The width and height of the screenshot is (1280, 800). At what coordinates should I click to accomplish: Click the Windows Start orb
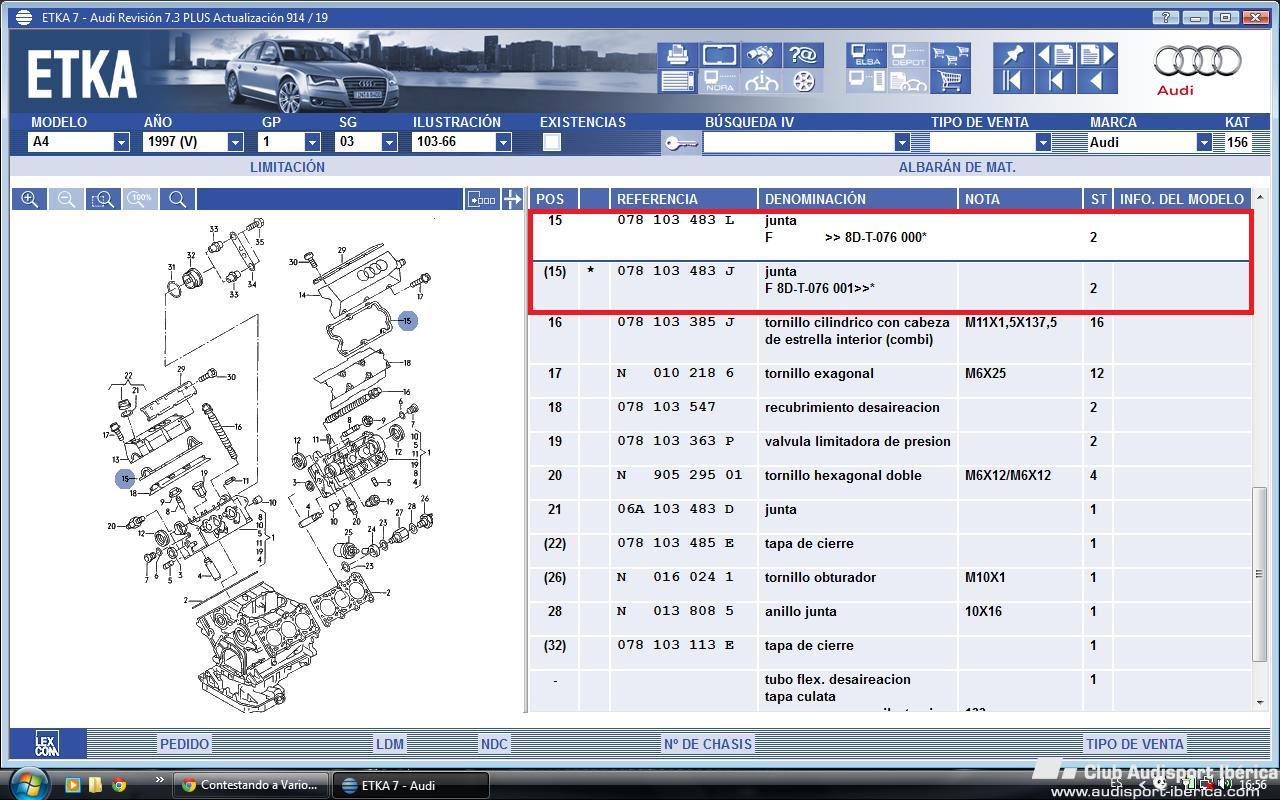[x=27, y=784]
